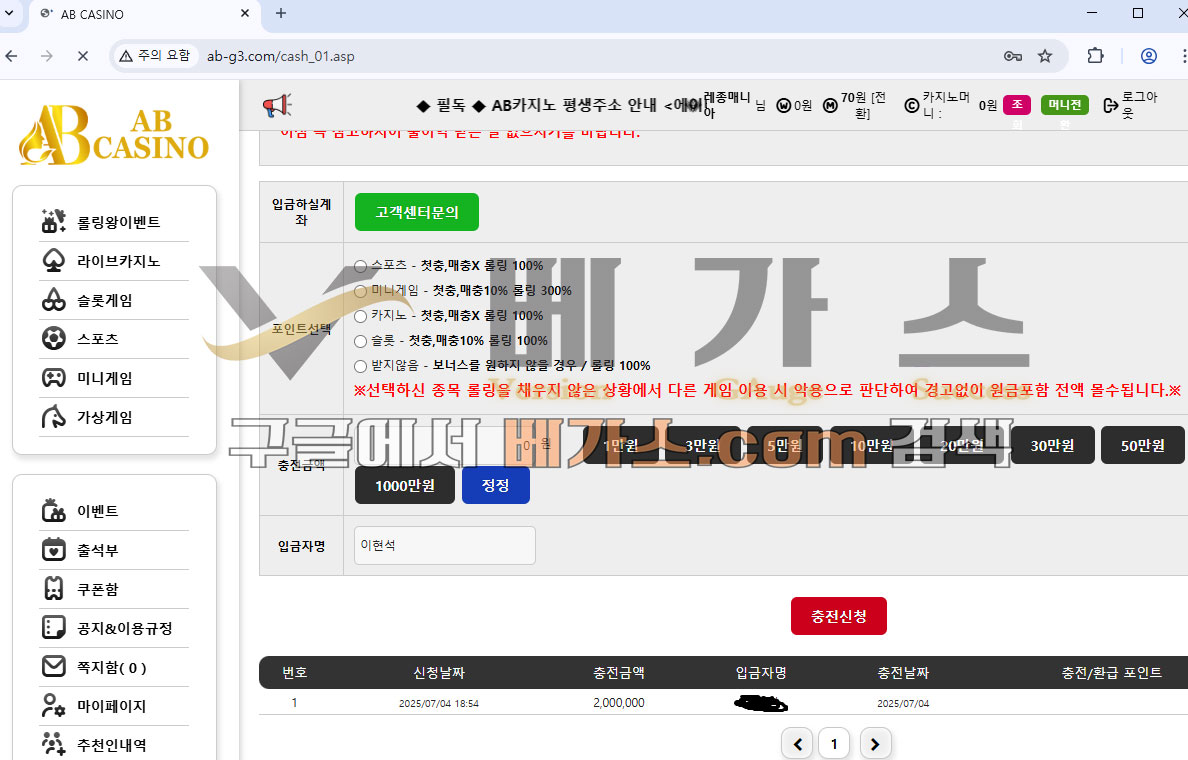The height and width of the screenshot is (760, 1188).
Task: Select the 카지노 bonus radio option
Action: 361,316
